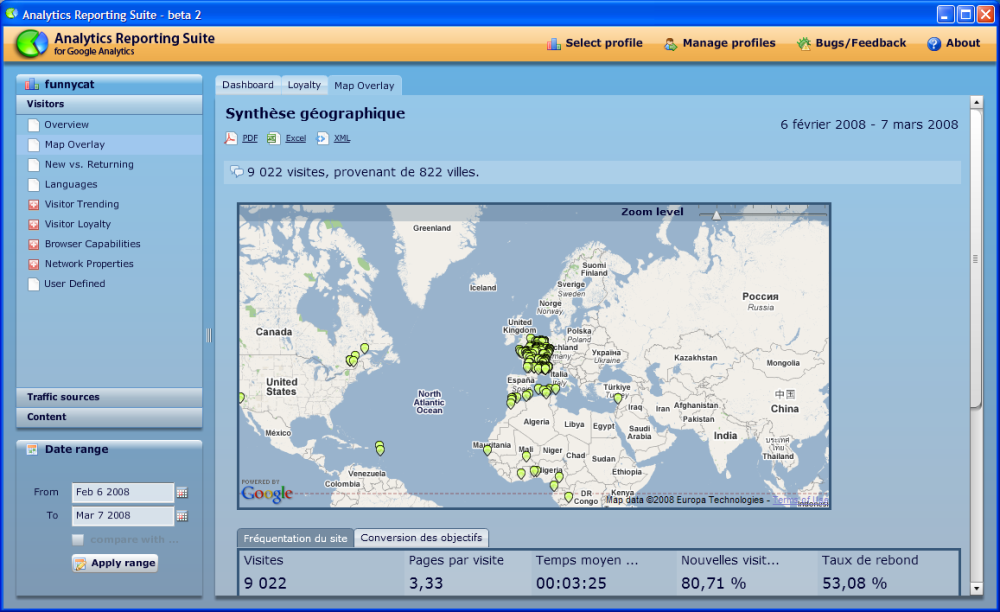Open the calendar picker beside the To date

click(x=182, y=516)
